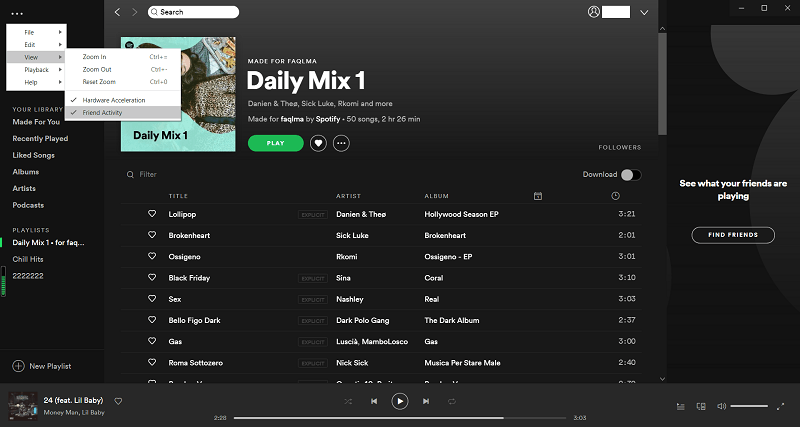Adjust the volume slider
This screenshot has height=427, width=800.
pyautogui.click(x=749, y=407)
